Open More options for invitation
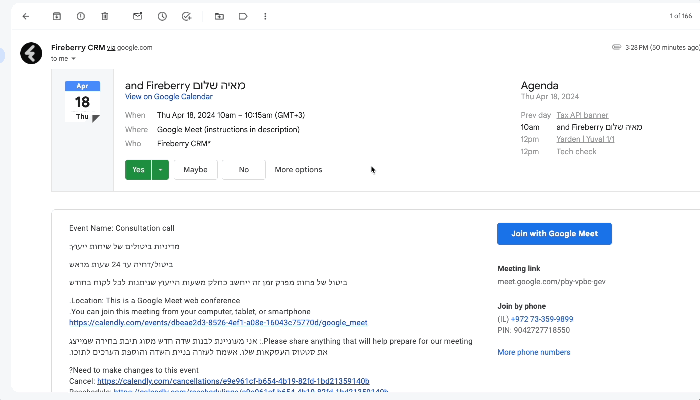 pyautogui.click(x=298, y=170)
